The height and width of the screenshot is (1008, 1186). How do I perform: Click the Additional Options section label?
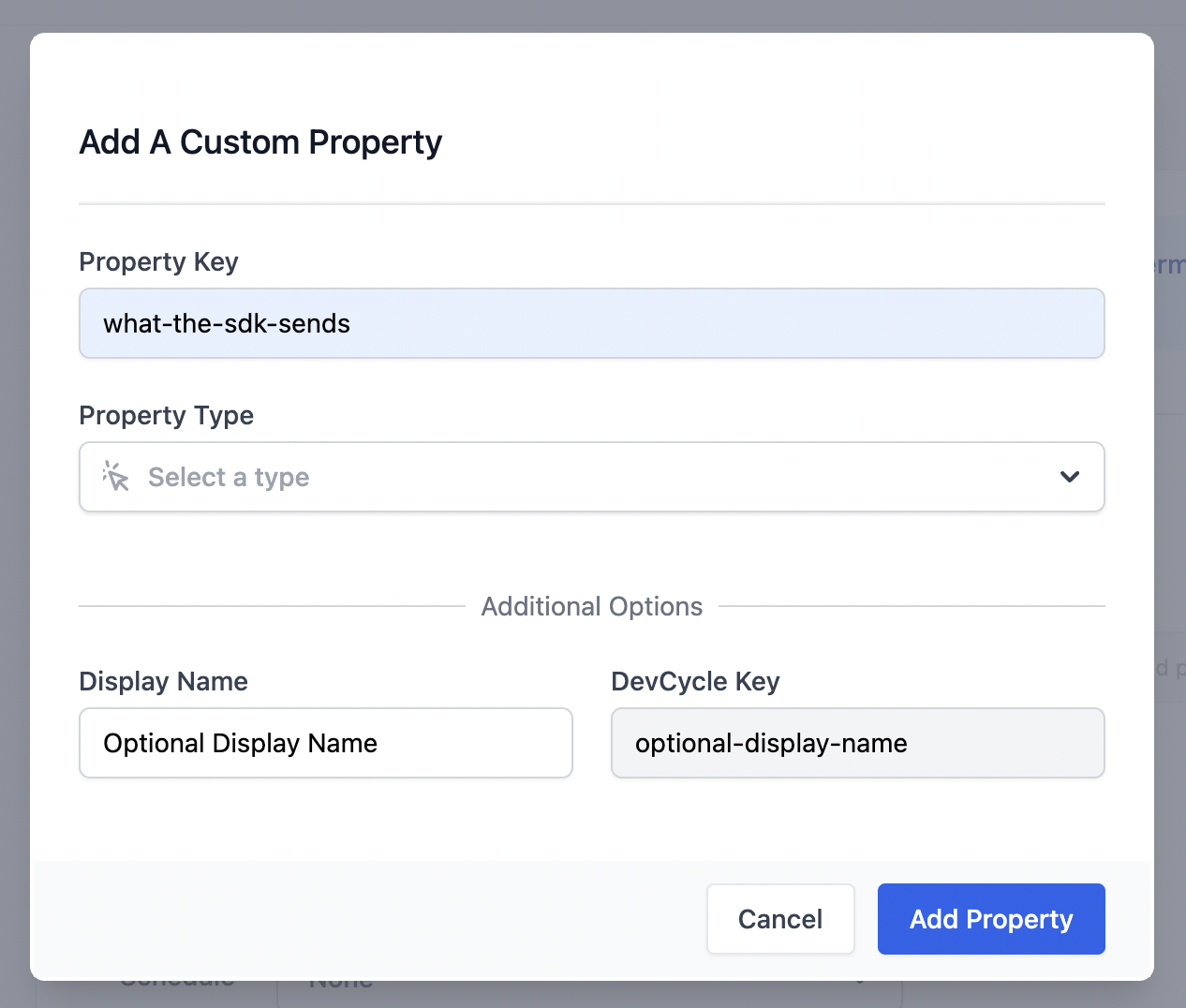pos(591,606)
